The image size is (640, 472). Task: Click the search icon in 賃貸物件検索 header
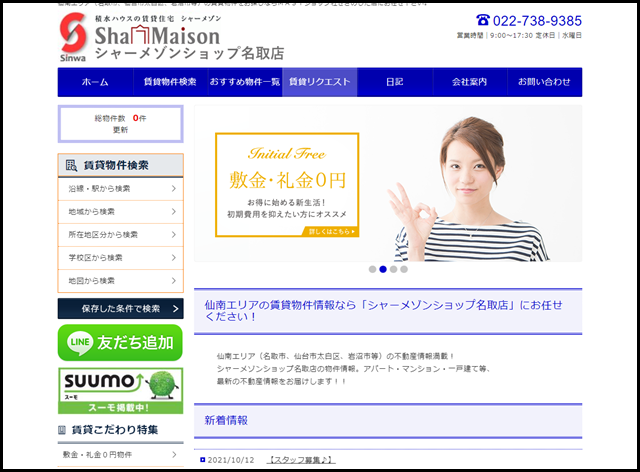pyautogui.click(x=71, y=165)
